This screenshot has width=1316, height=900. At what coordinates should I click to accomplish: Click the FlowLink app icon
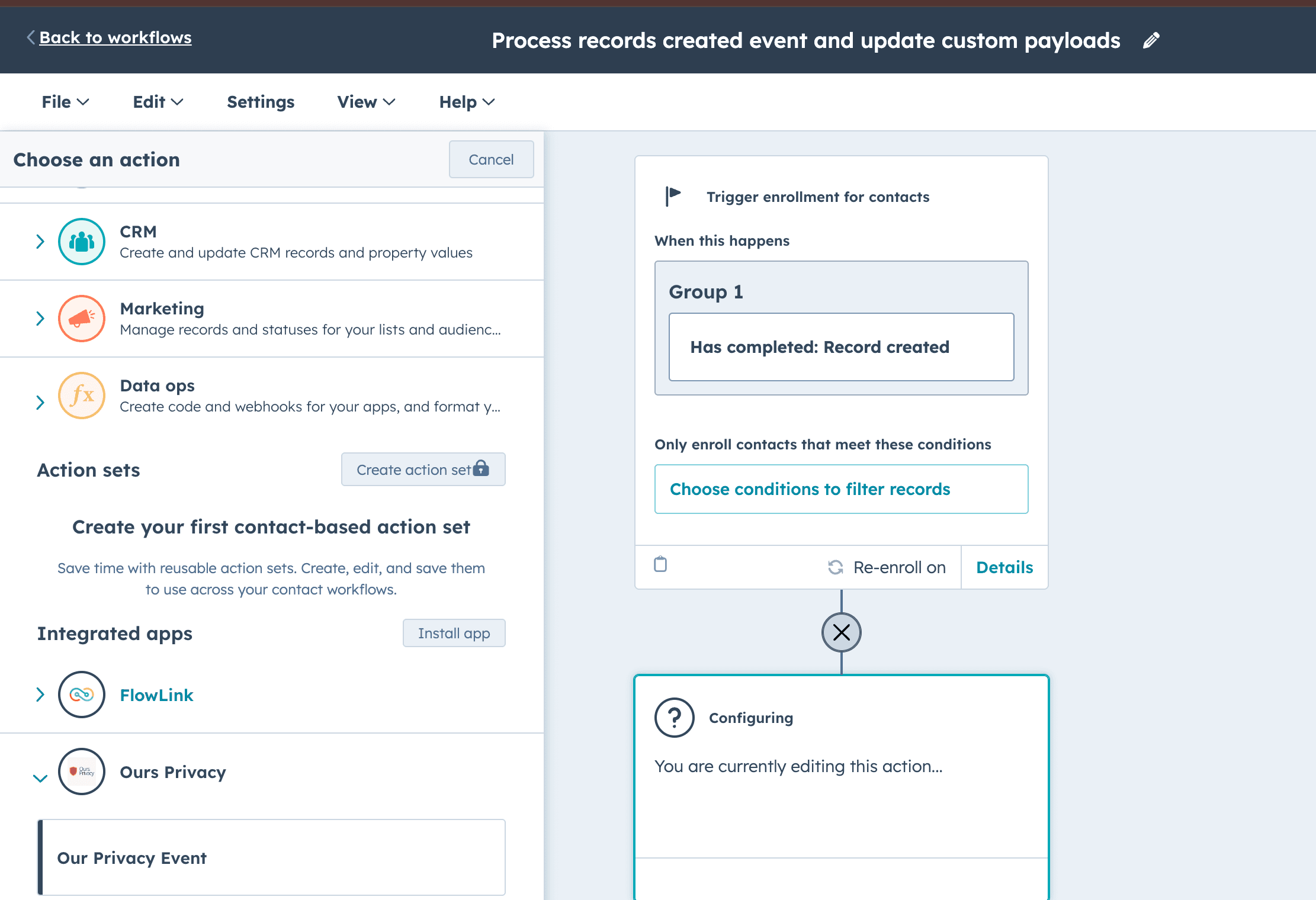[82, 695]
